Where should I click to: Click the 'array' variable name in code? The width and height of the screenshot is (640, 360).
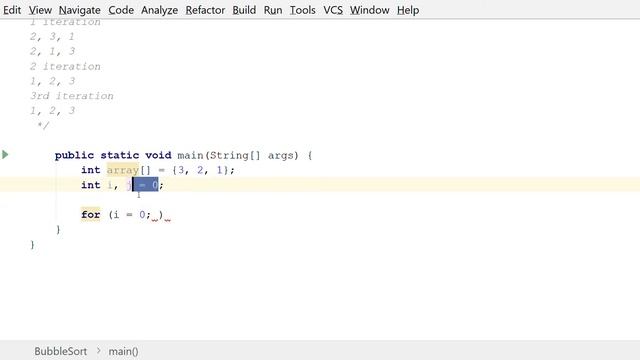pyautogui.click(x=122, y=170)
